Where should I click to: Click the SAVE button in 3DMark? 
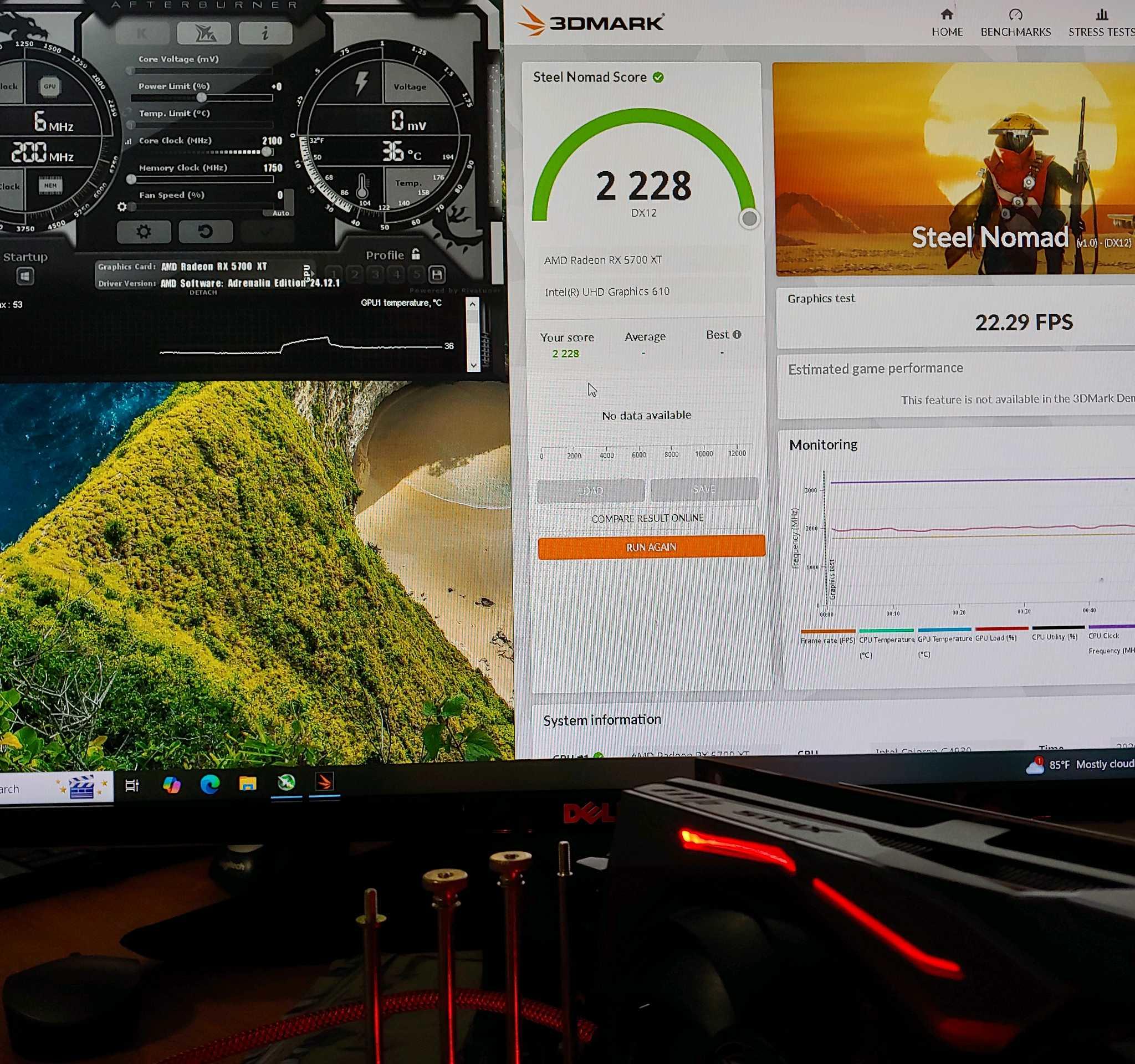pyautogui.click(x=704, y=489)
